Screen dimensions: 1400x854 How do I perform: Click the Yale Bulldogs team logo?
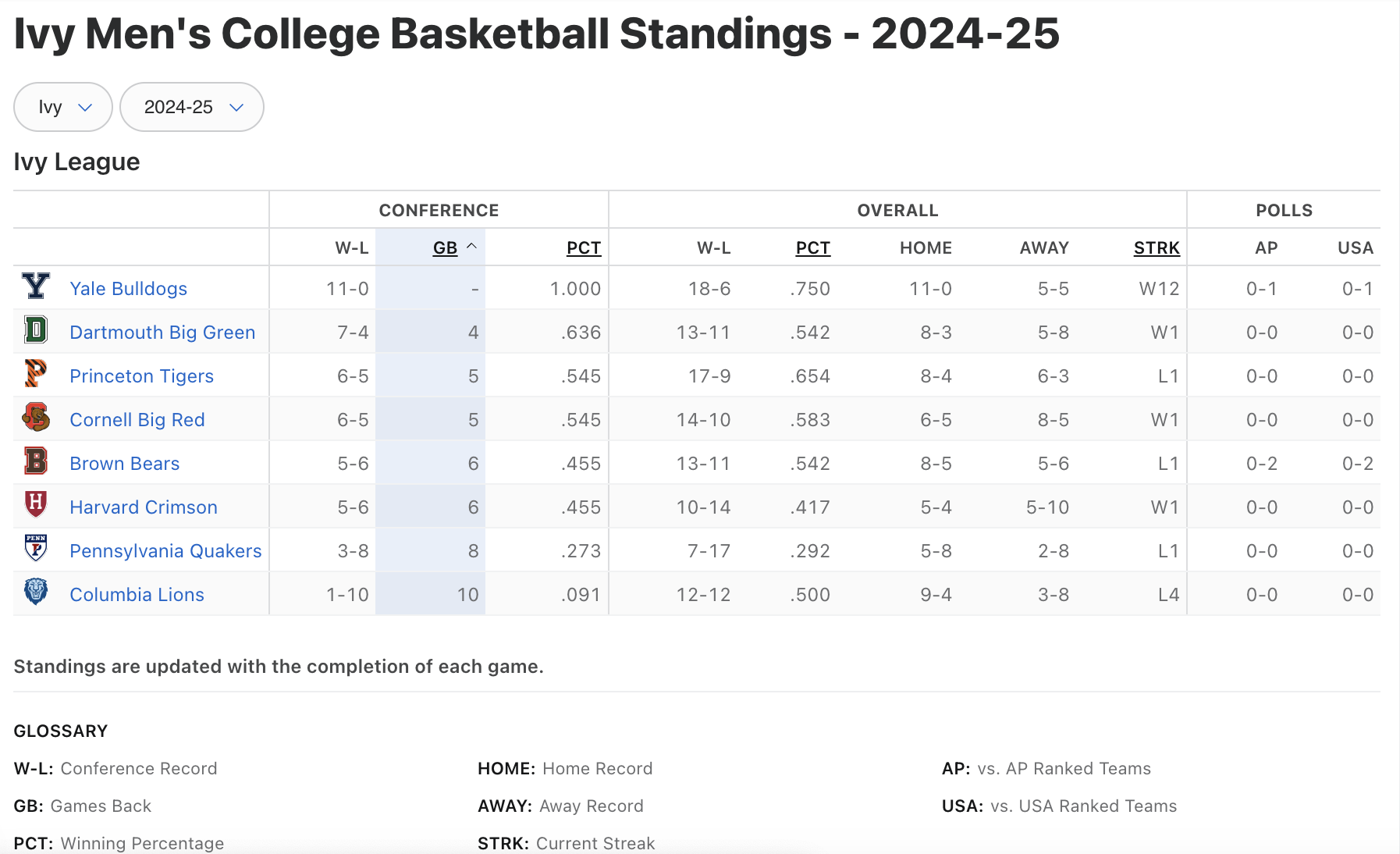click(x=36, y=286)
